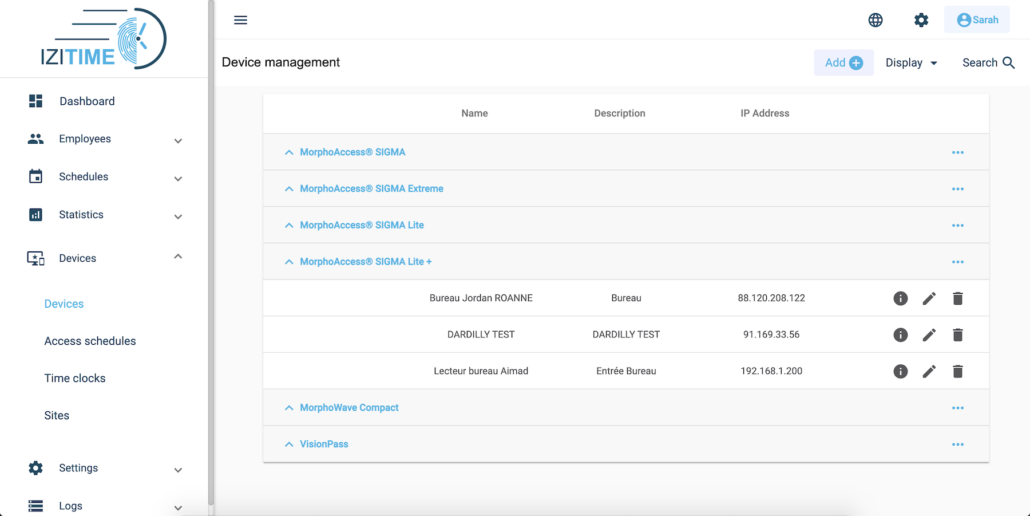
Task: Select the Devices submenu item
Action: point(64,304)
